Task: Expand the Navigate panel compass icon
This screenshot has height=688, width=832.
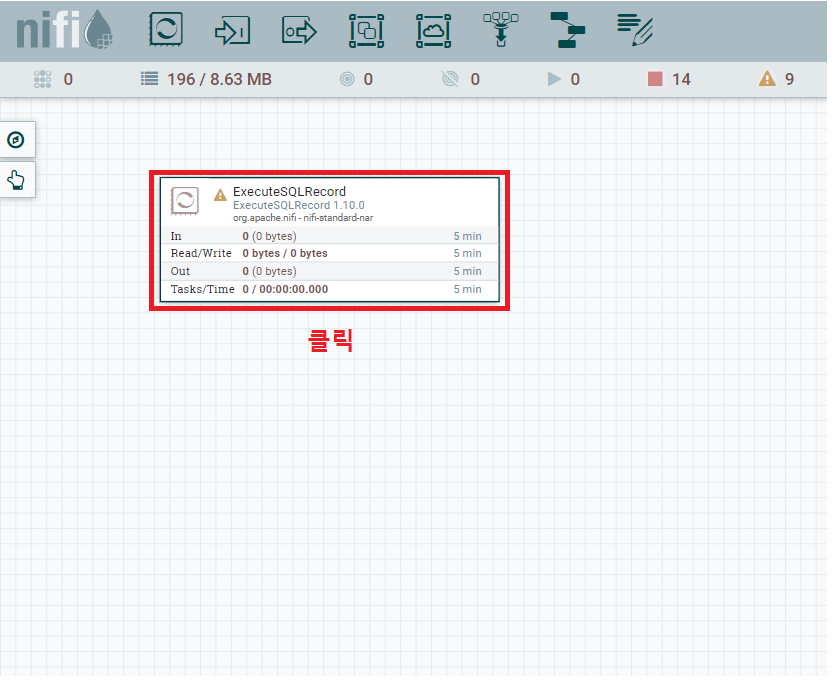Action: (x=15, y=140)
